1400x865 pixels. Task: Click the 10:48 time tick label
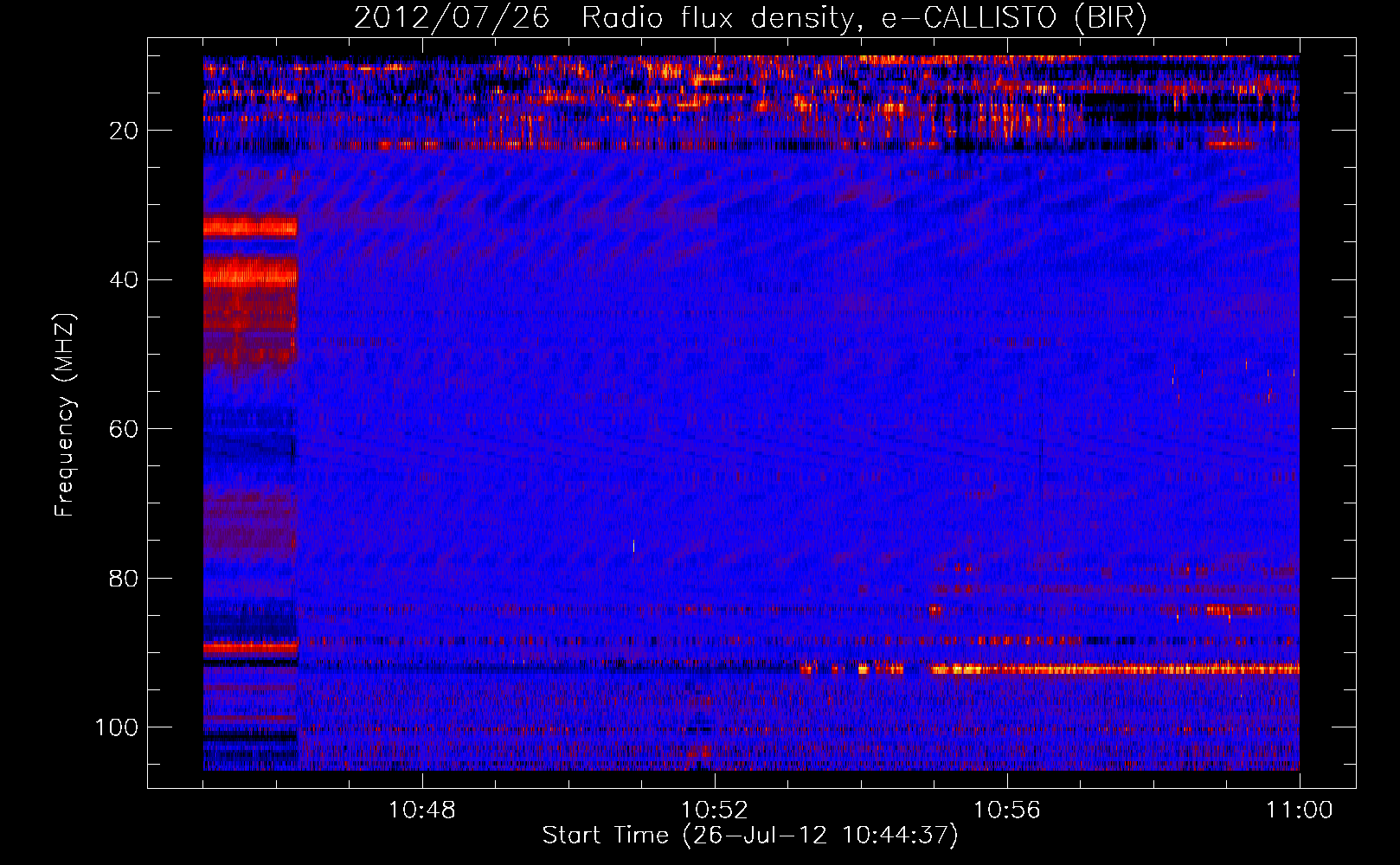(422, 811)
